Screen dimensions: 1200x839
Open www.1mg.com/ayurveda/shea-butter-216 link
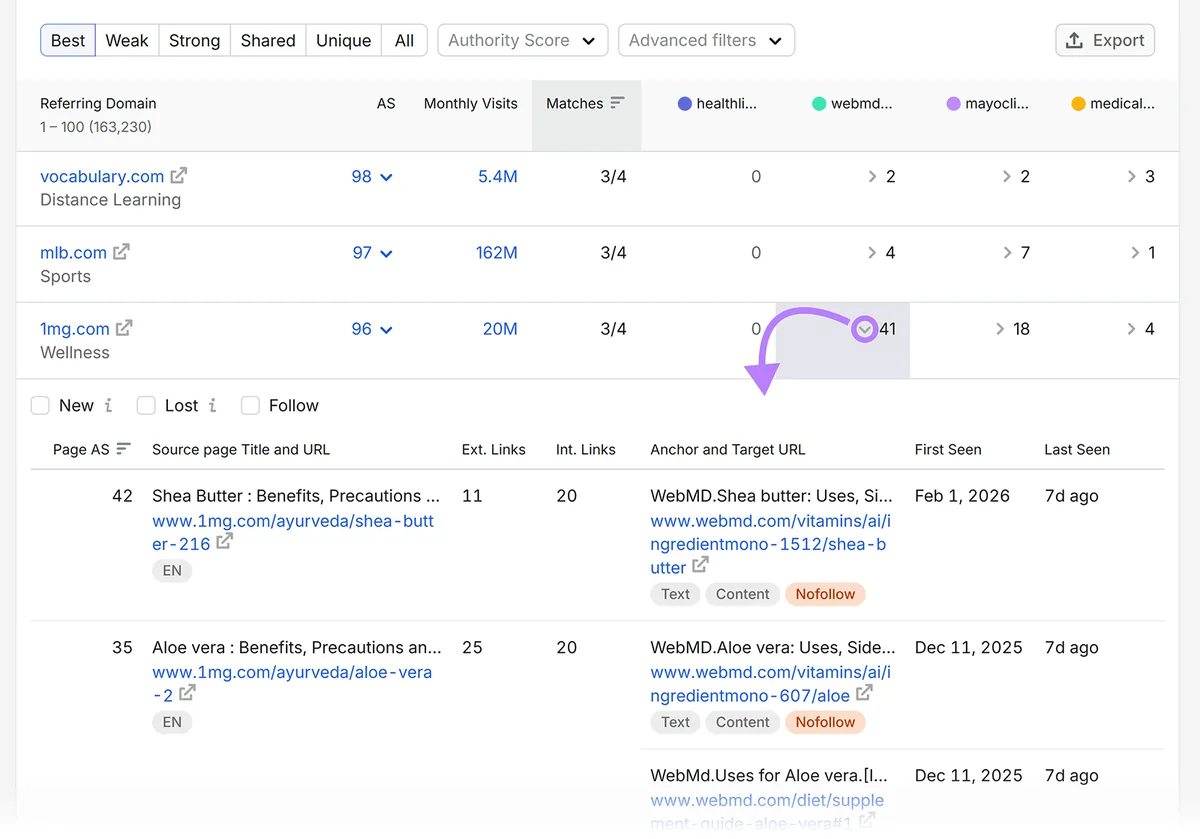(293, 532)
